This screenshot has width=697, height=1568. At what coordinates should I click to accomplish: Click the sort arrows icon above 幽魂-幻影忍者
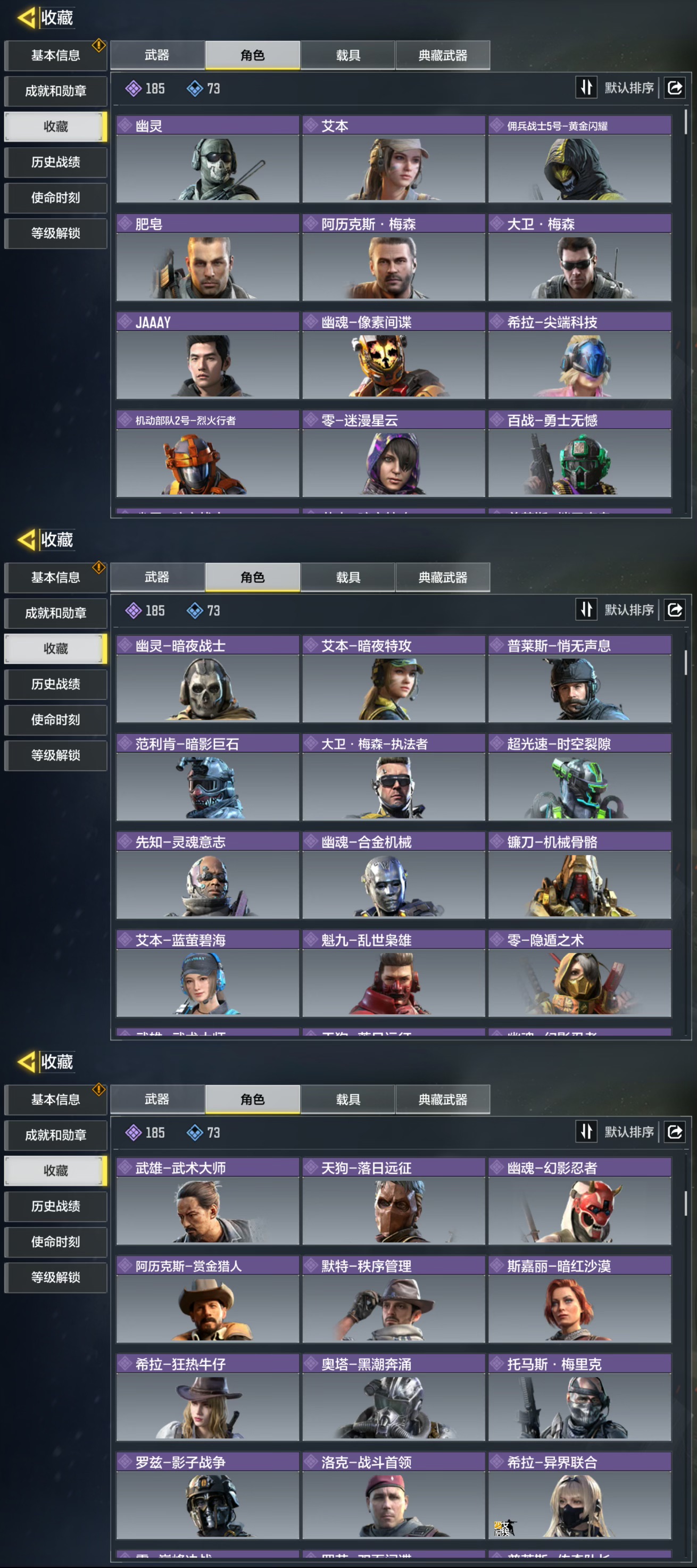(x=586, y=1131)
